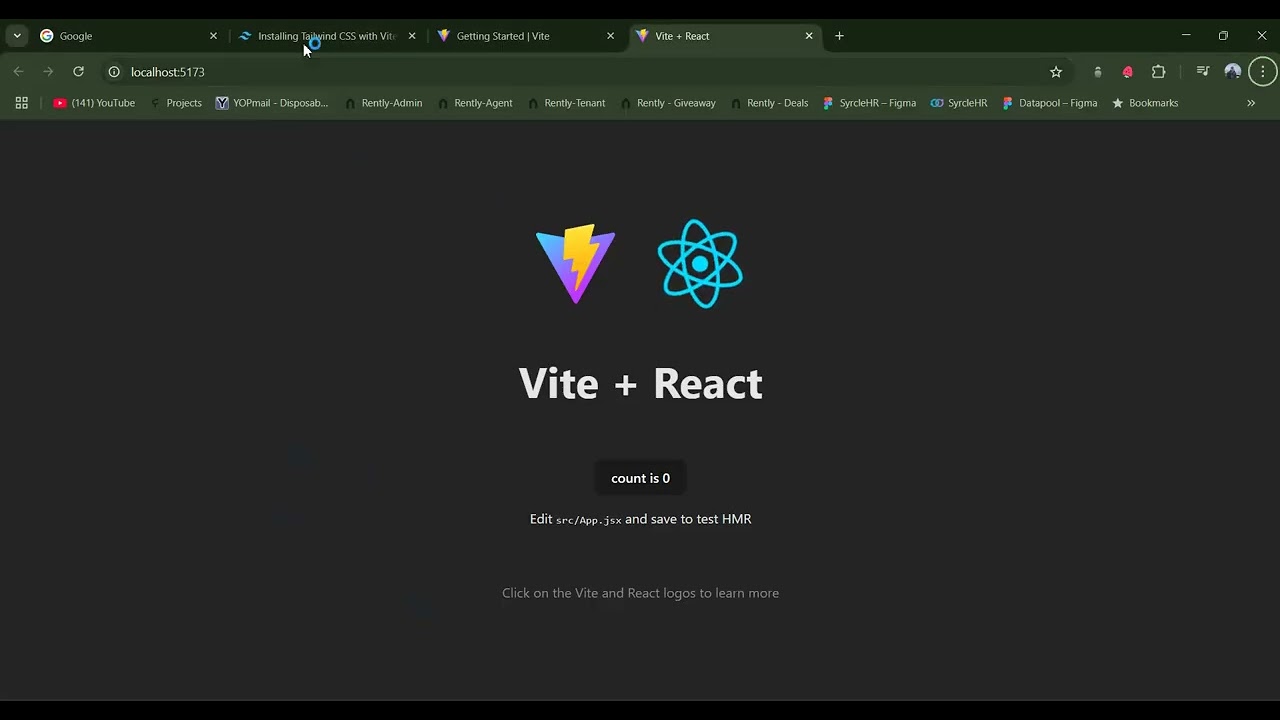Open the SyrcleHR bookmark

(x=959, y=103)
